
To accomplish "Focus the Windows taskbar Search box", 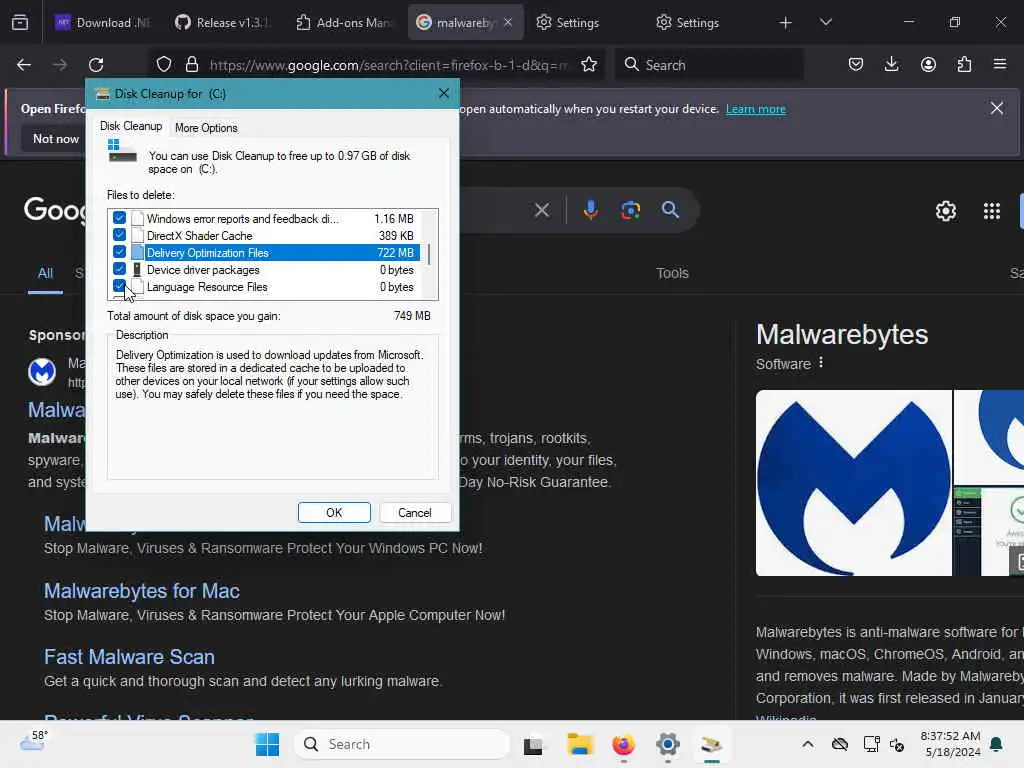I will tap(402, 744).
